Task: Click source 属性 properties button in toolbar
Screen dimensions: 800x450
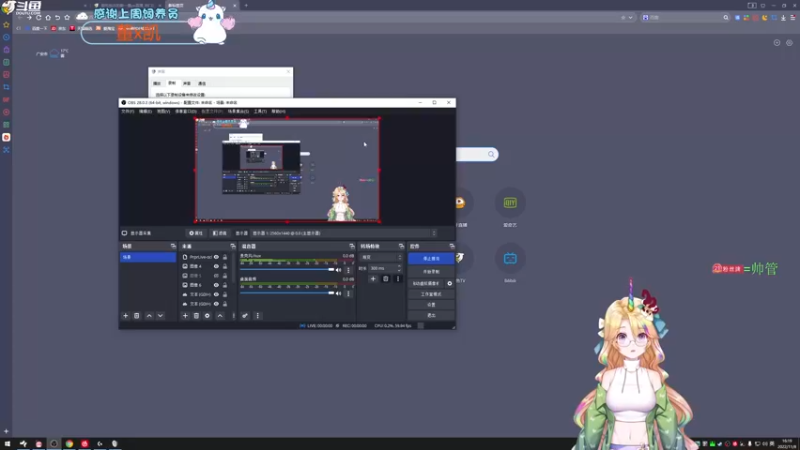Action: (x=196, y=233)
